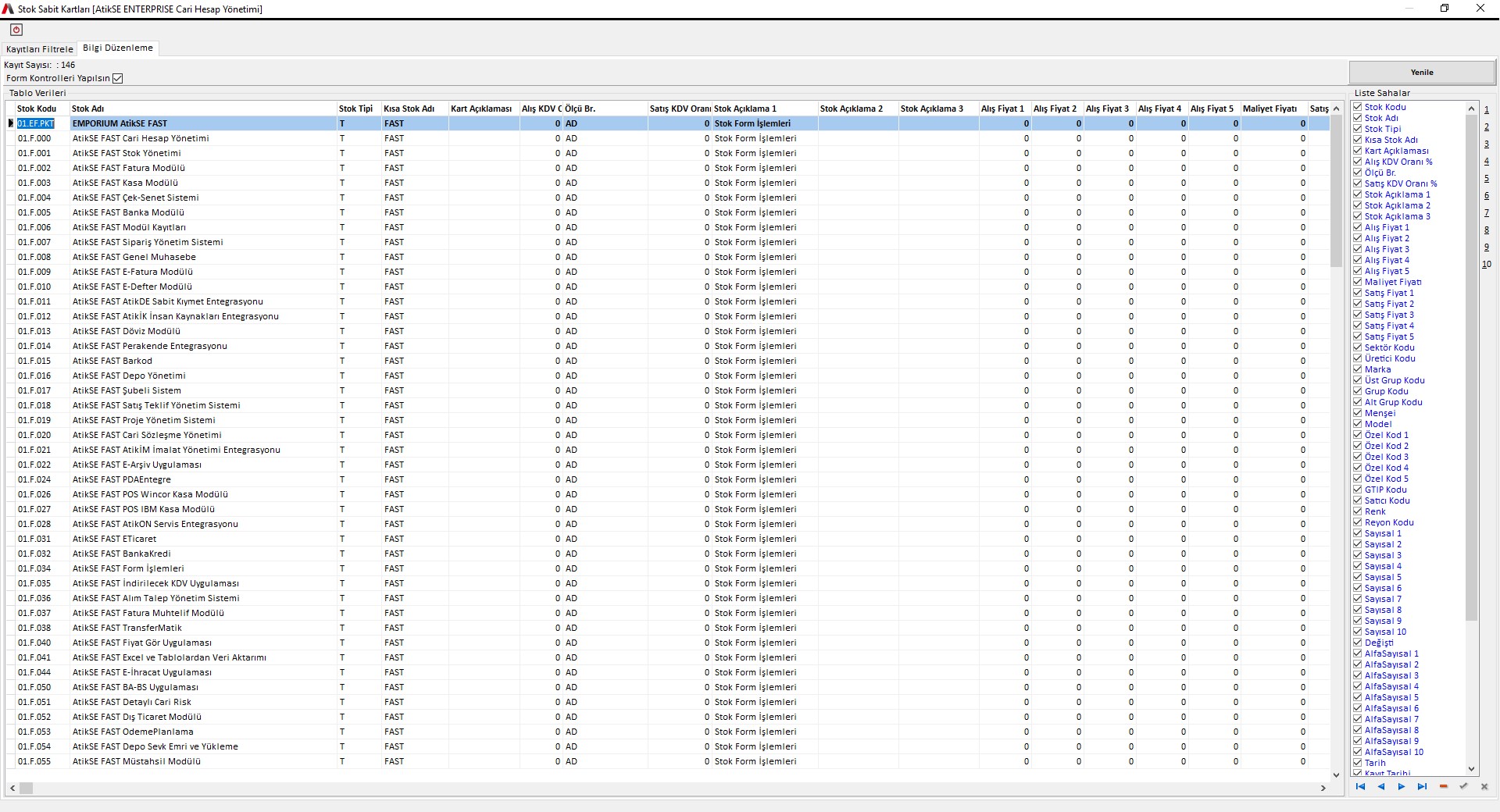Click the Yenile refresh button
Screen dimensions: 1500x812
(x=1422, y=72)
